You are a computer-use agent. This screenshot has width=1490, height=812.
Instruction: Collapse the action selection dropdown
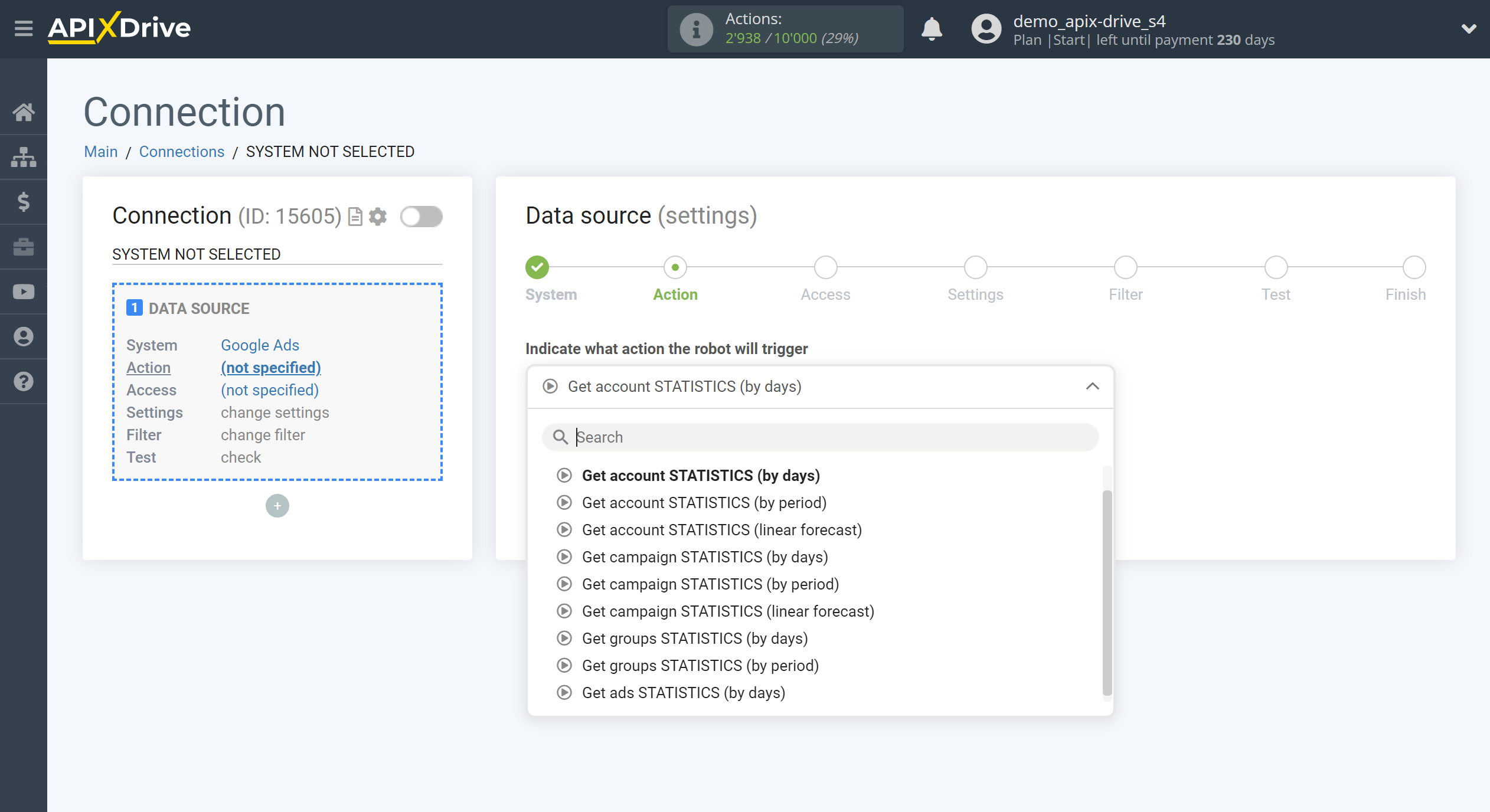[1093, 386]
